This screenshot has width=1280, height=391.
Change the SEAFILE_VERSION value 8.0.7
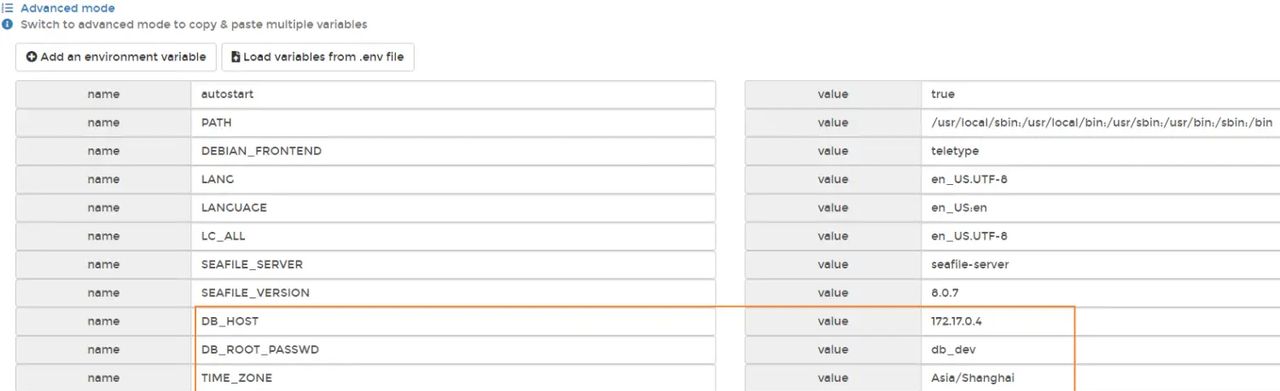pos(1100,294)
